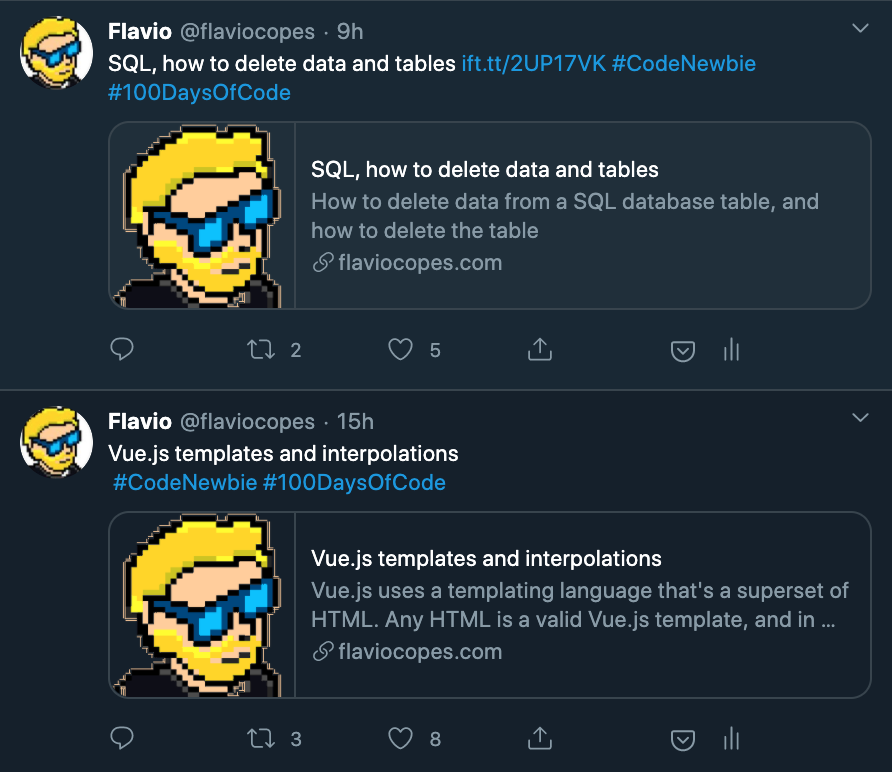This screenshot has height=772, width=892.
Task: Retweet the SQL delete data tweet
Action: point(259,349)
